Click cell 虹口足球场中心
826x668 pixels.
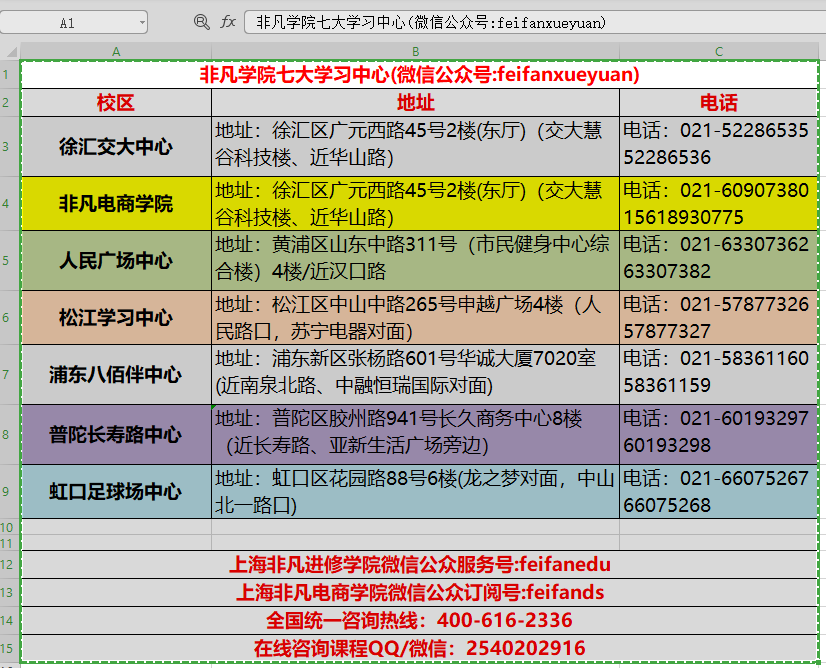pyautogui.click(x=116, y=492)
